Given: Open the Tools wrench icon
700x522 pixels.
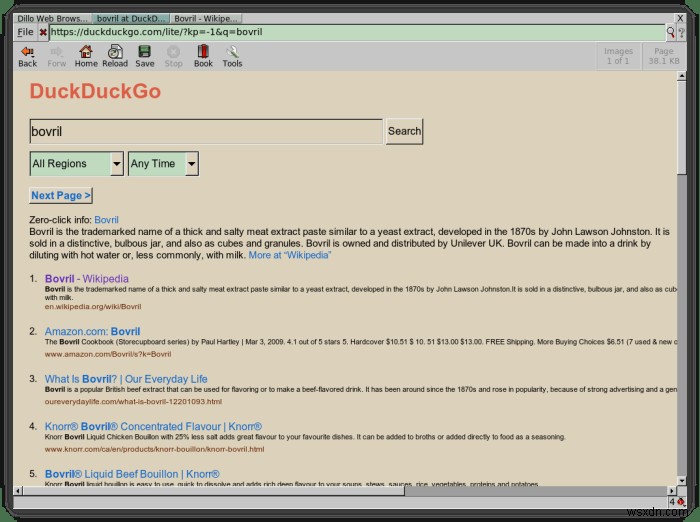Looking at the screenshot, I should click(232, 56).
